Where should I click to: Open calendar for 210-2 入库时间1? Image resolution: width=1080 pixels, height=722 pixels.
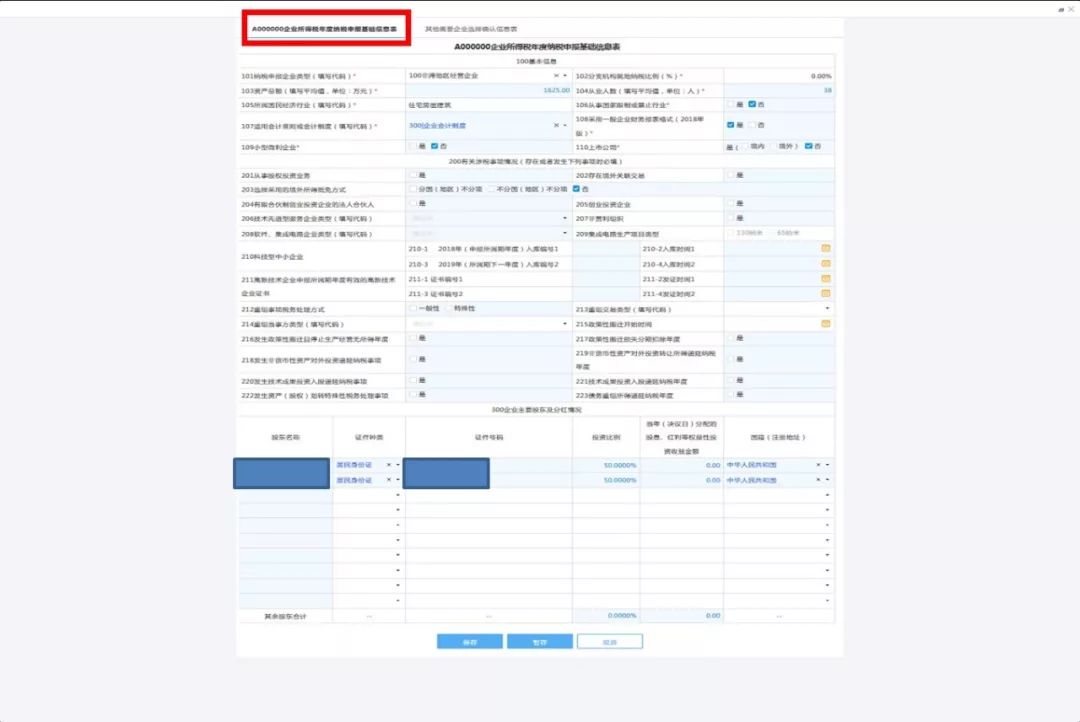click(x=826, y=248)
